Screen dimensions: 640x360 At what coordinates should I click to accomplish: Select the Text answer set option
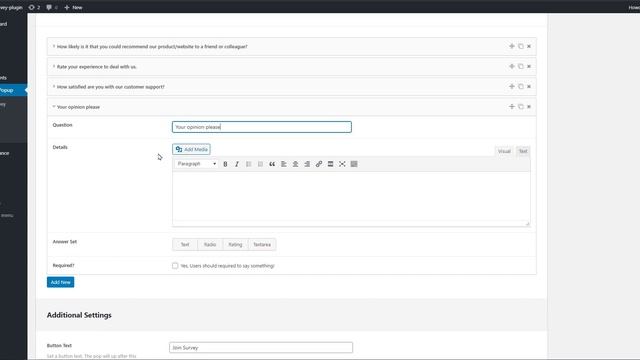point(185,244)
